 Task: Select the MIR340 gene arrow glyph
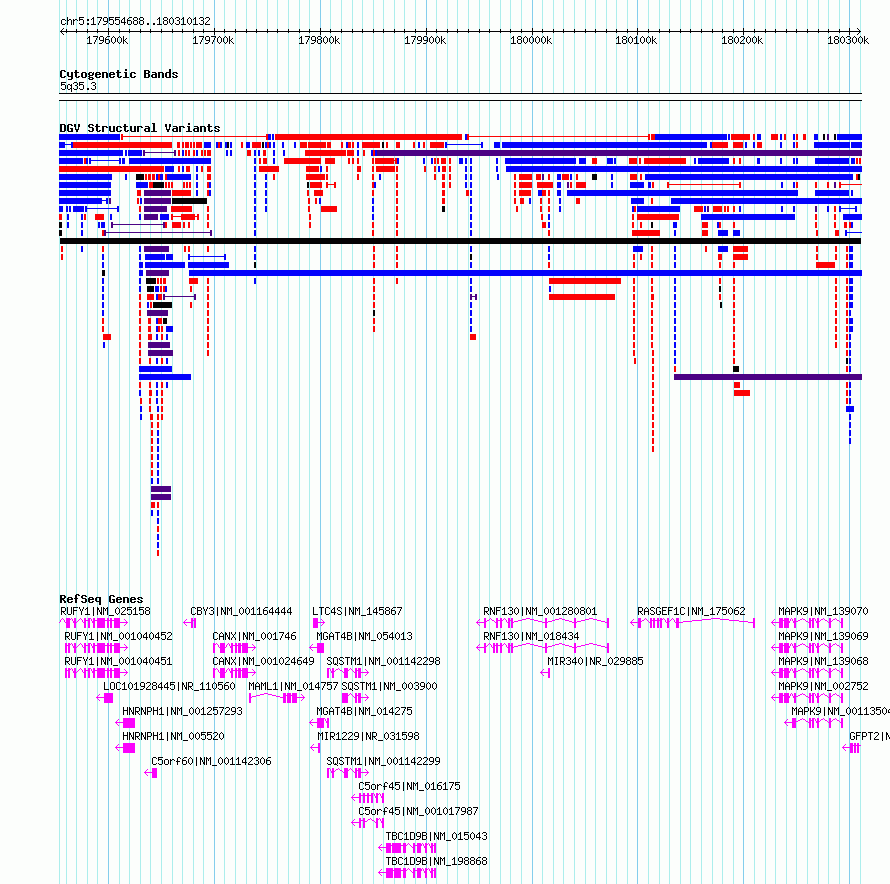(x=545, y=673)
